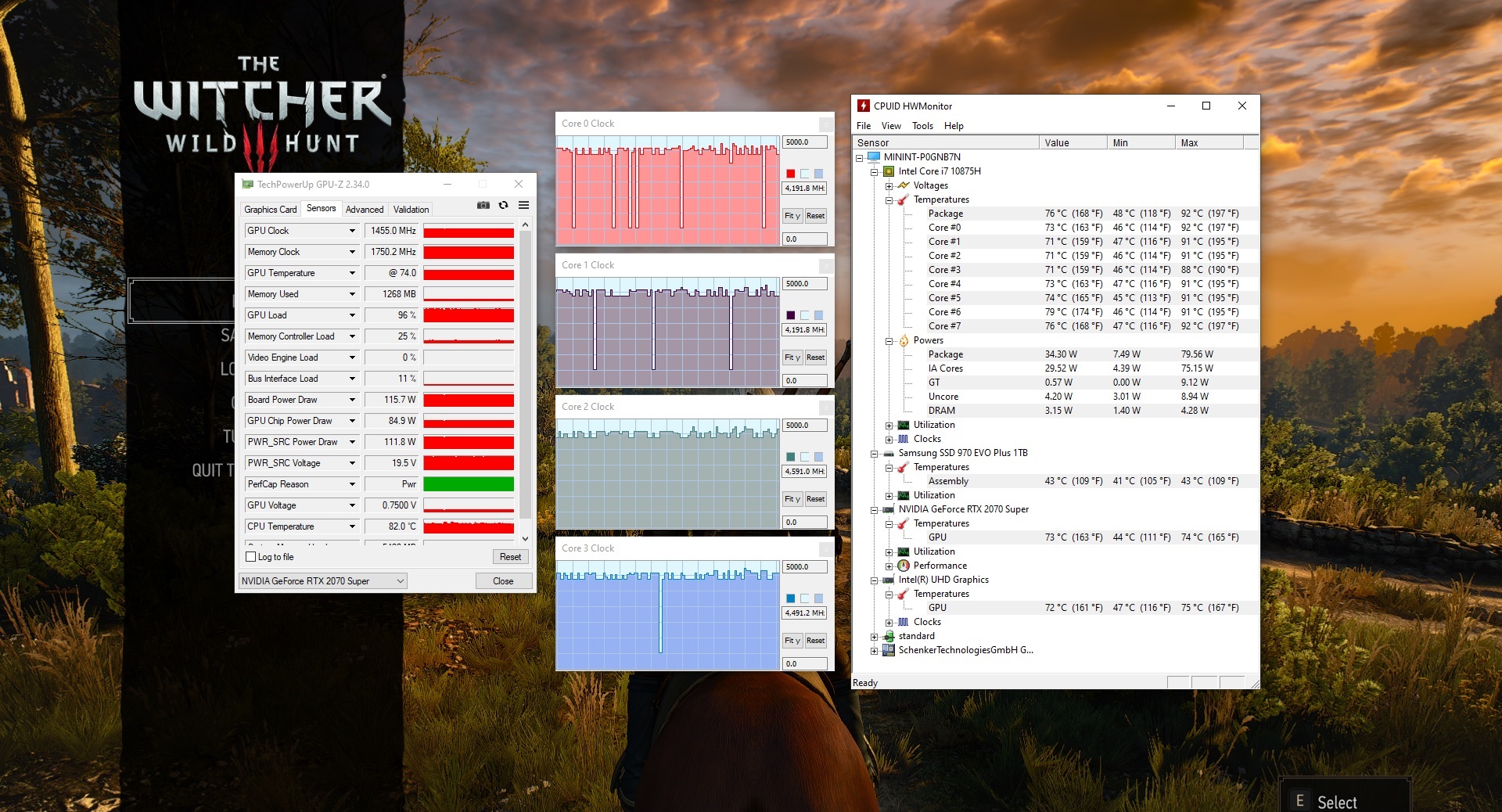Click the Temperatures thermometer icon under Intel Core i7
The image size is (1502, 812).
904,199
